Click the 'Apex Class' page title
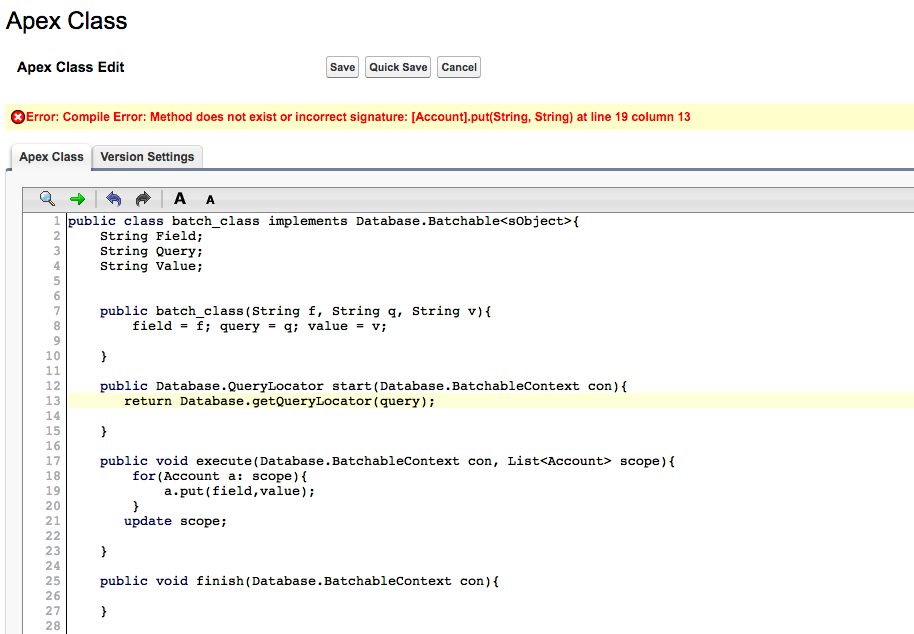This screenshot has width=914, height=634. tap(66, 21)
